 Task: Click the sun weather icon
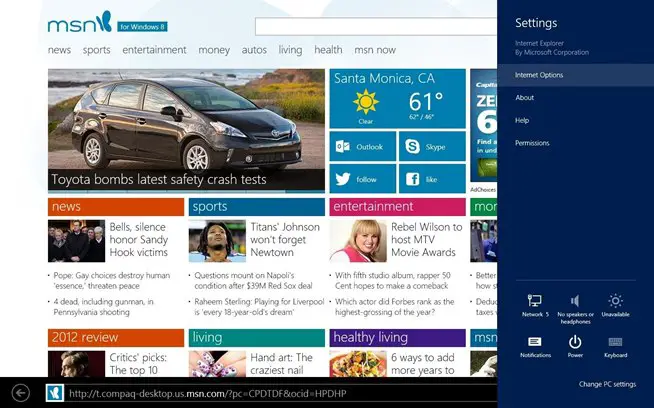tap(366, 101)
